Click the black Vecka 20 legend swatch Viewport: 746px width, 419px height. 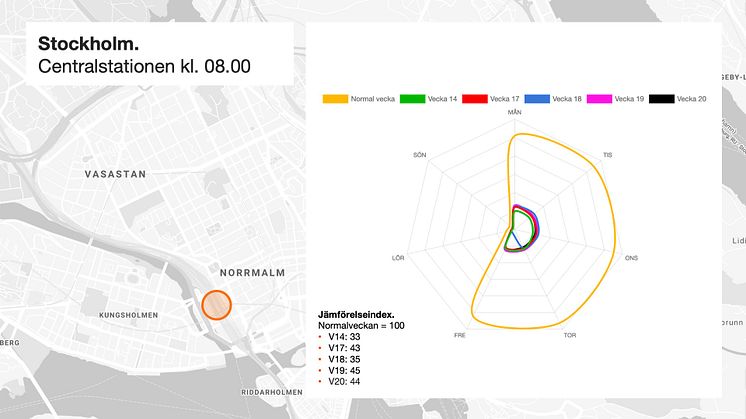pyautogui.click(x=662, y=99)
